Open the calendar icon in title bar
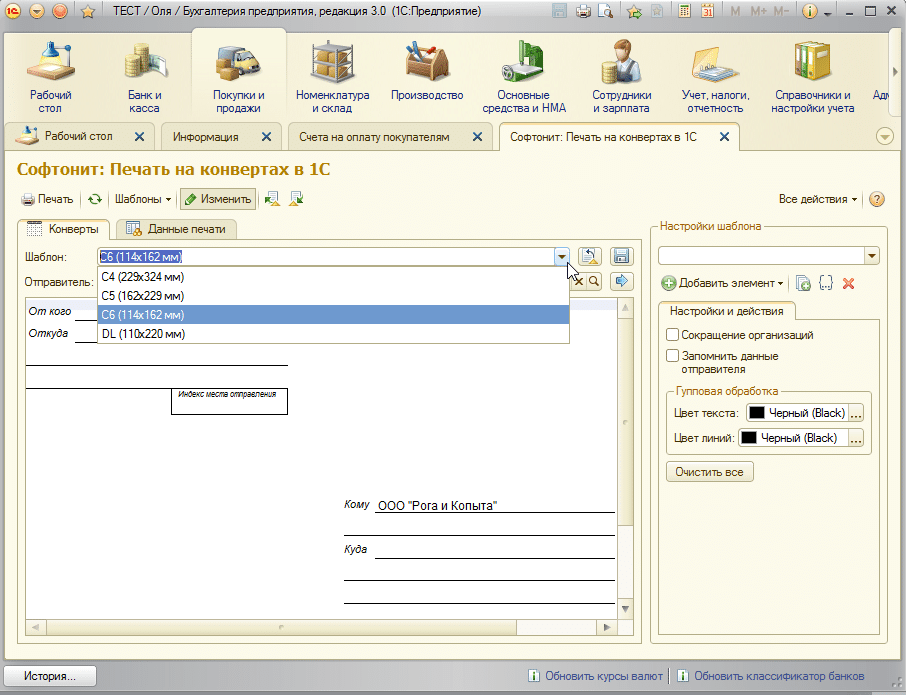This screenshot has height=695, width=906. [x=707, y=12]
